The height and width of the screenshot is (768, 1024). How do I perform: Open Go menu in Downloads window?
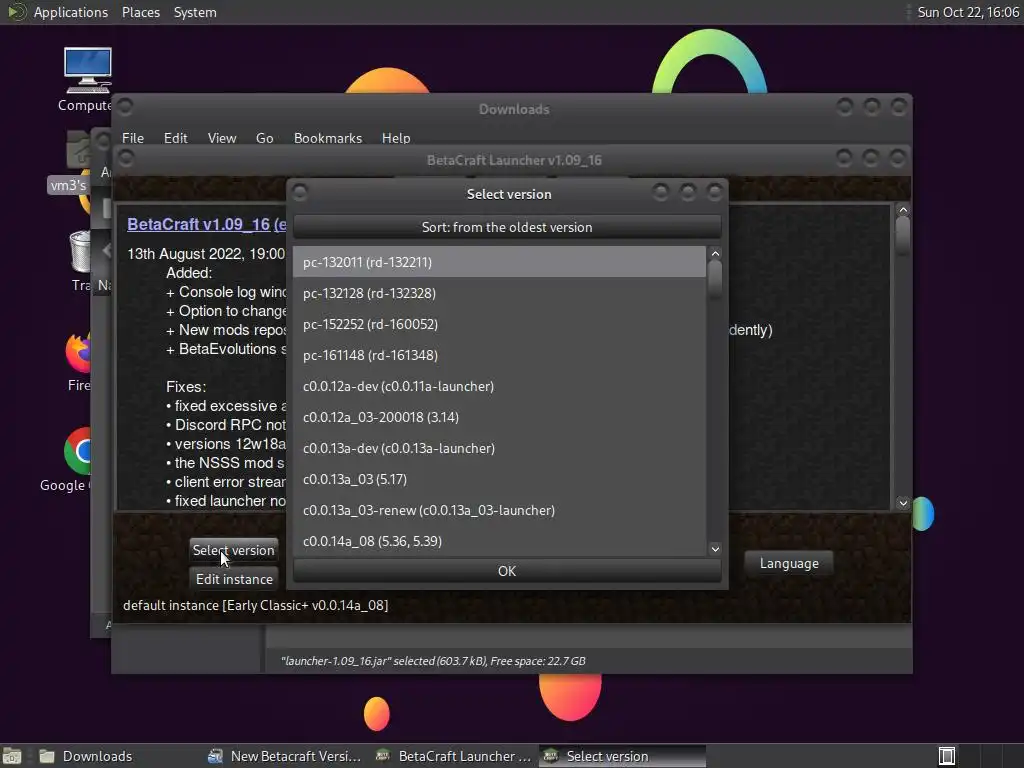(264, 138)
